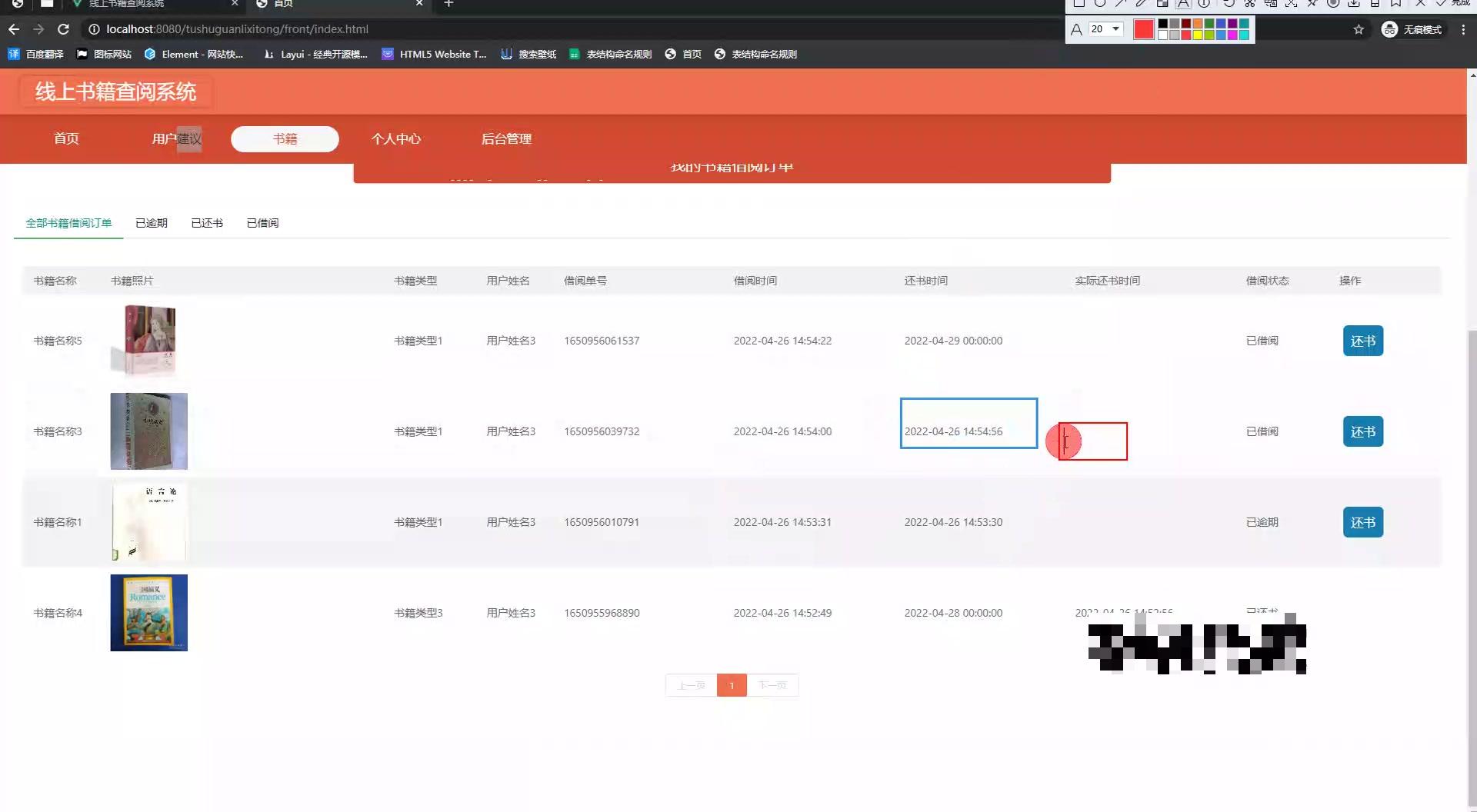Reload the page with the refresh icon
The height and width of the screenshot is (812, 1477).
click(64, 29)
